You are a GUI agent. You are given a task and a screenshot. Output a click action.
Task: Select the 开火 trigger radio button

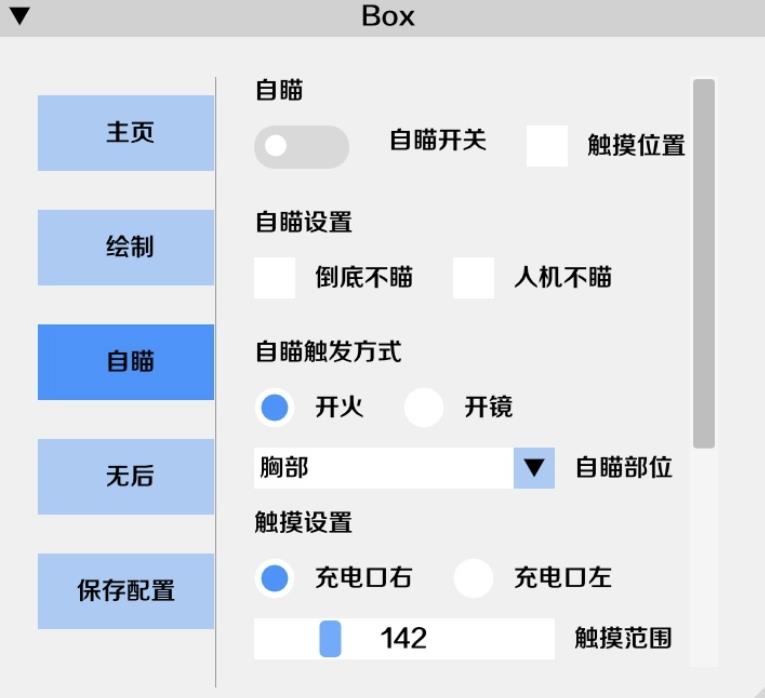pyautogui.click(x=275, y=407)
